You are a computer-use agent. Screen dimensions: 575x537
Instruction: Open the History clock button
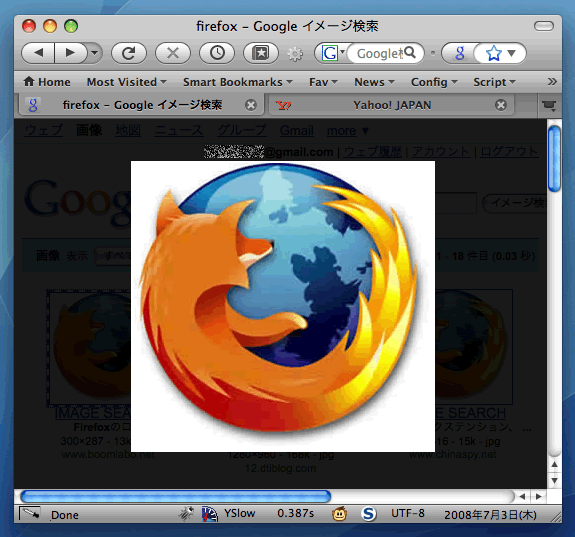[x=217, y=54]
